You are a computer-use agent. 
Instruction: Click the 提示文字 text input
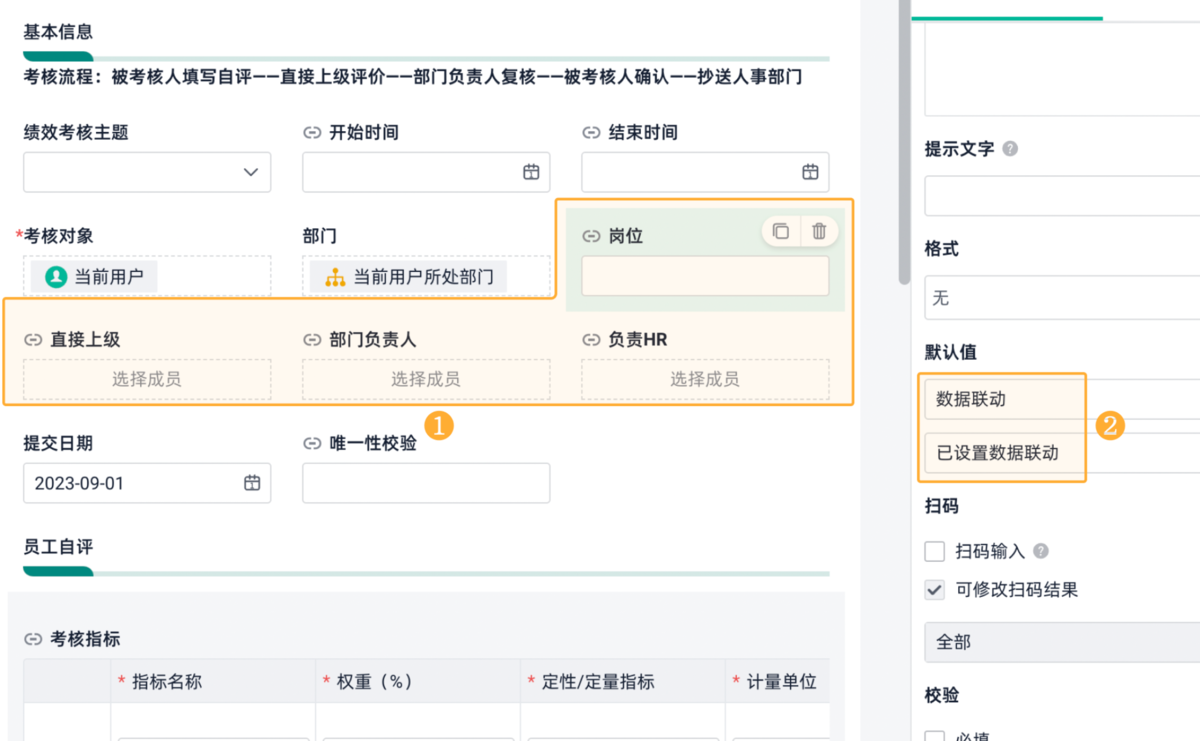(x=1062, y=196)
